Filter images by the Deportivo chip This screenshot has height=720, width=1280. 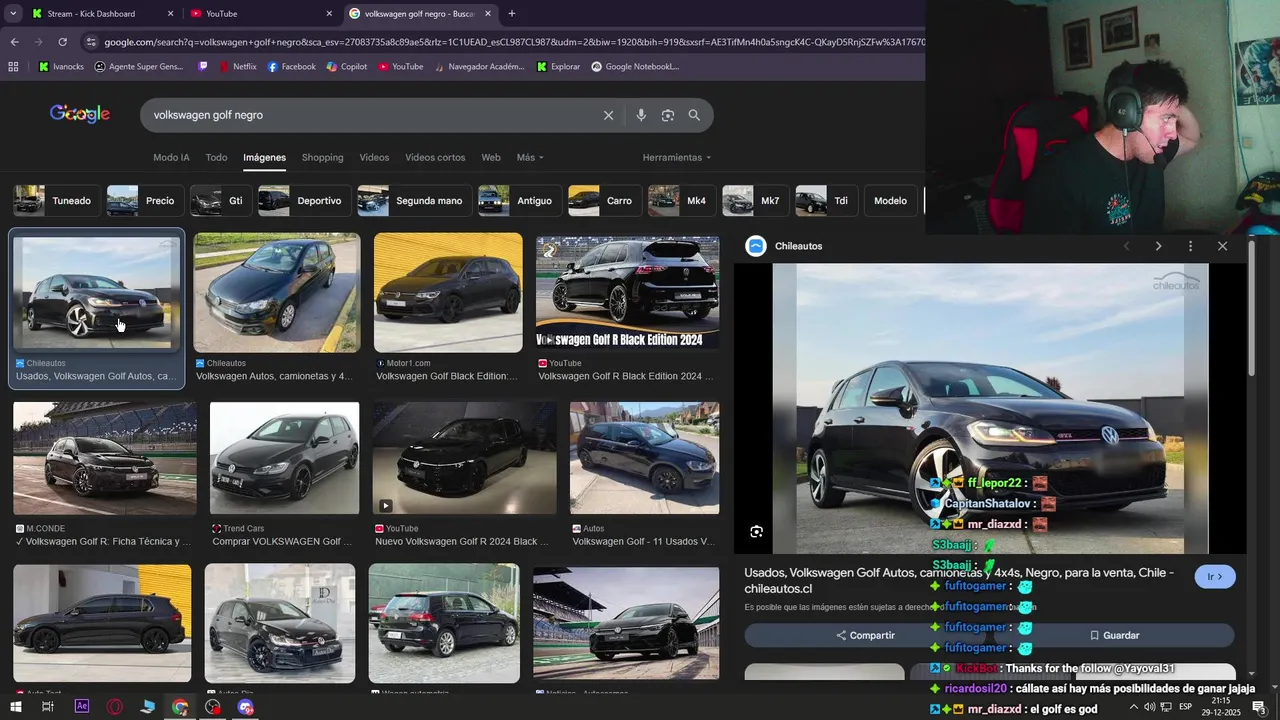point(303,201)
